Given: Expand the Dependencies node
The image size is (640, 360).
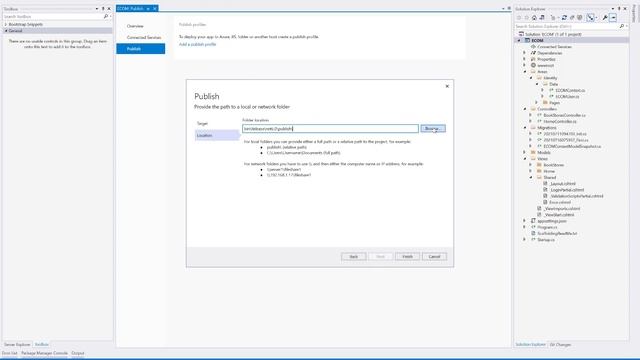Looking at the screenshot, I should coord(525,53).
